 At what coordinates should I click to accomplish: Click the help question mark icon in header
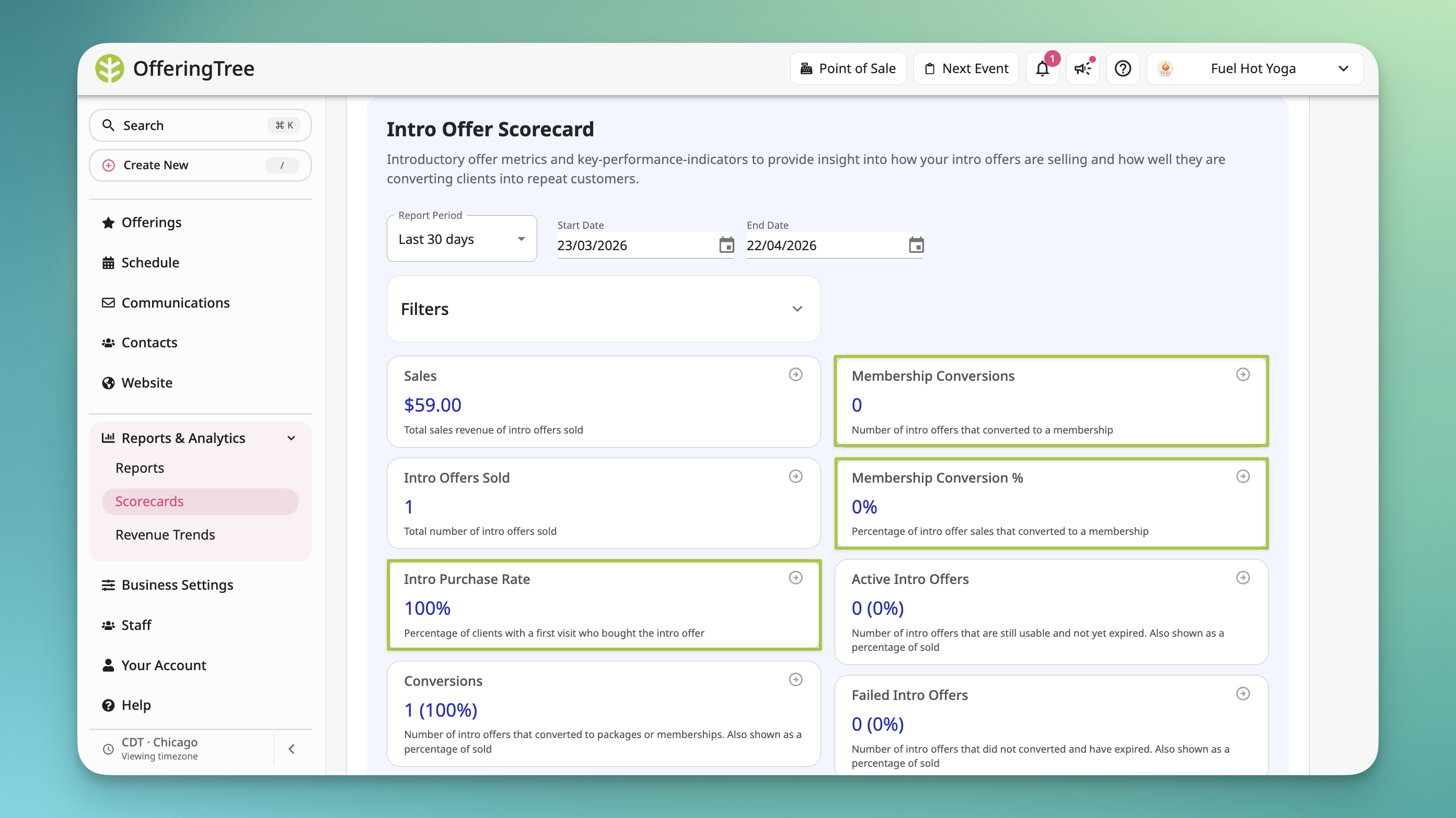click(x=1123, y=68)
